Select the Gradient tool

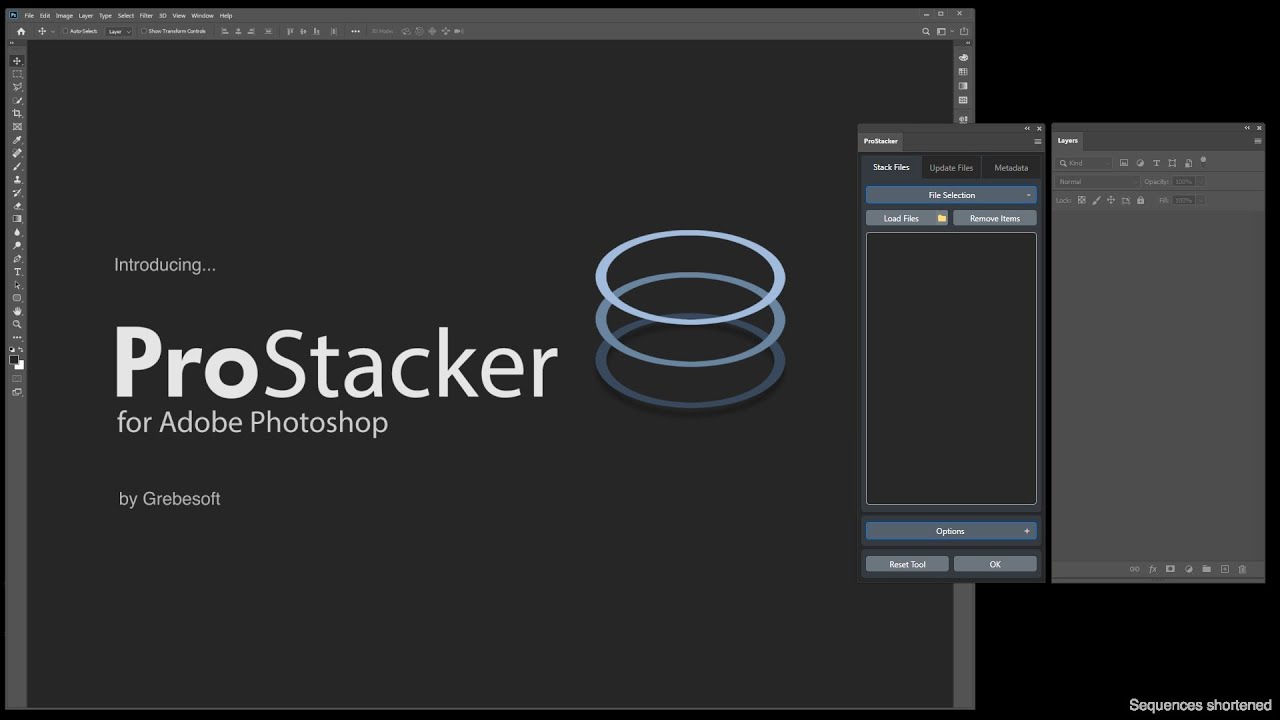coord(17,219)
